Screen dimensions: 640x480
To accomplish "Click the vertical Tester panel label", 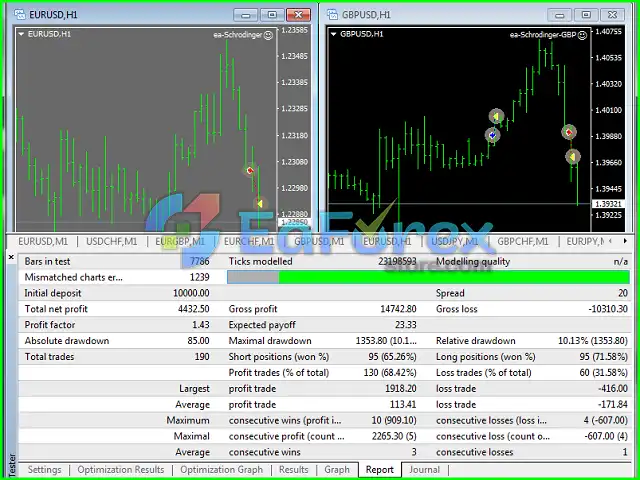I will (11, 464).
